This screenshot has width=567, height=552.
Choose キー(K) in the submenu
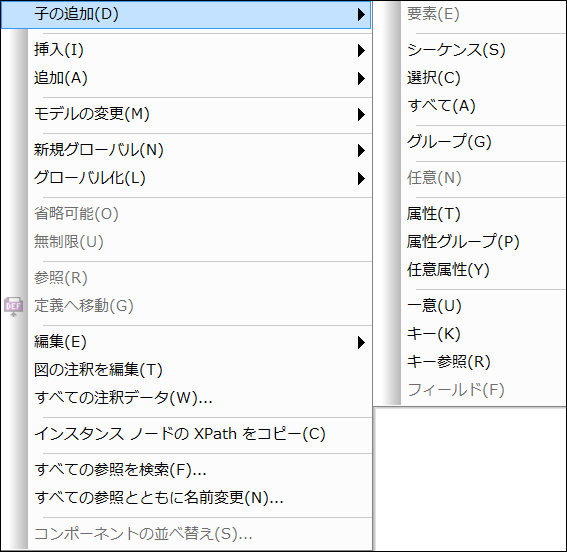click(x=470, y=334)
